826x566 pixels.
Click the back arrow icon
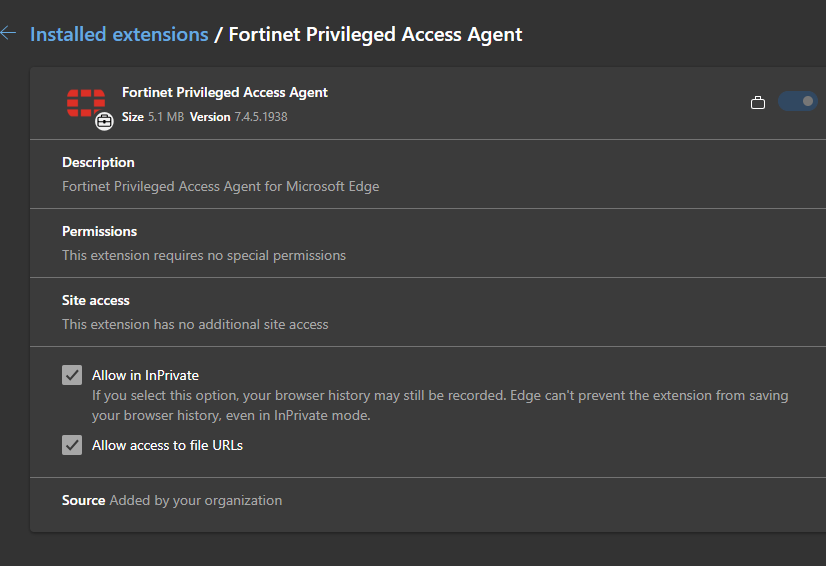8,33
